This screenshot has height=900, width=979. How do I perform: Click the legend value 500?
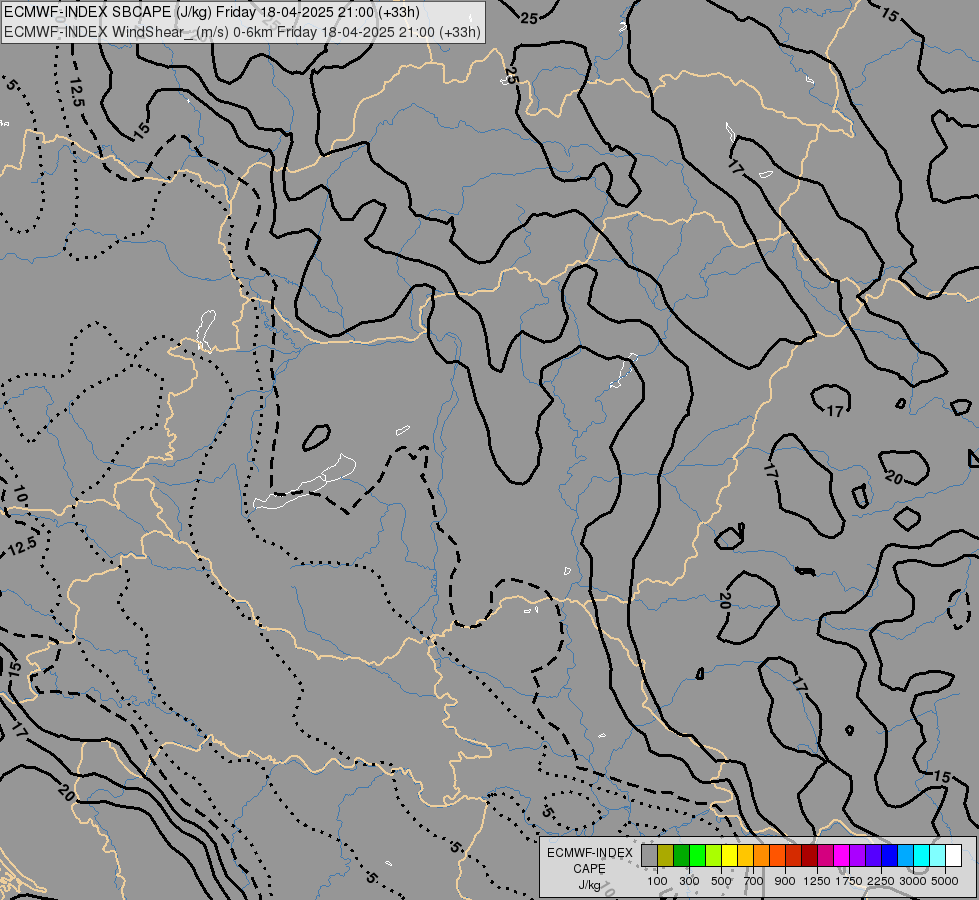(721, 881)
